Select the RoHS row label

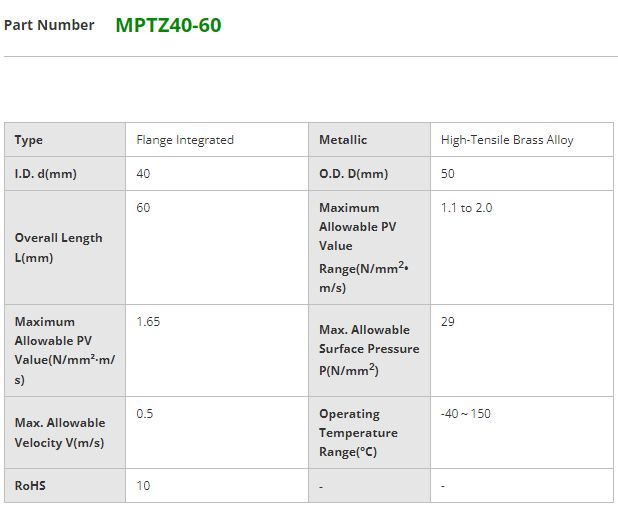(30, 486)
